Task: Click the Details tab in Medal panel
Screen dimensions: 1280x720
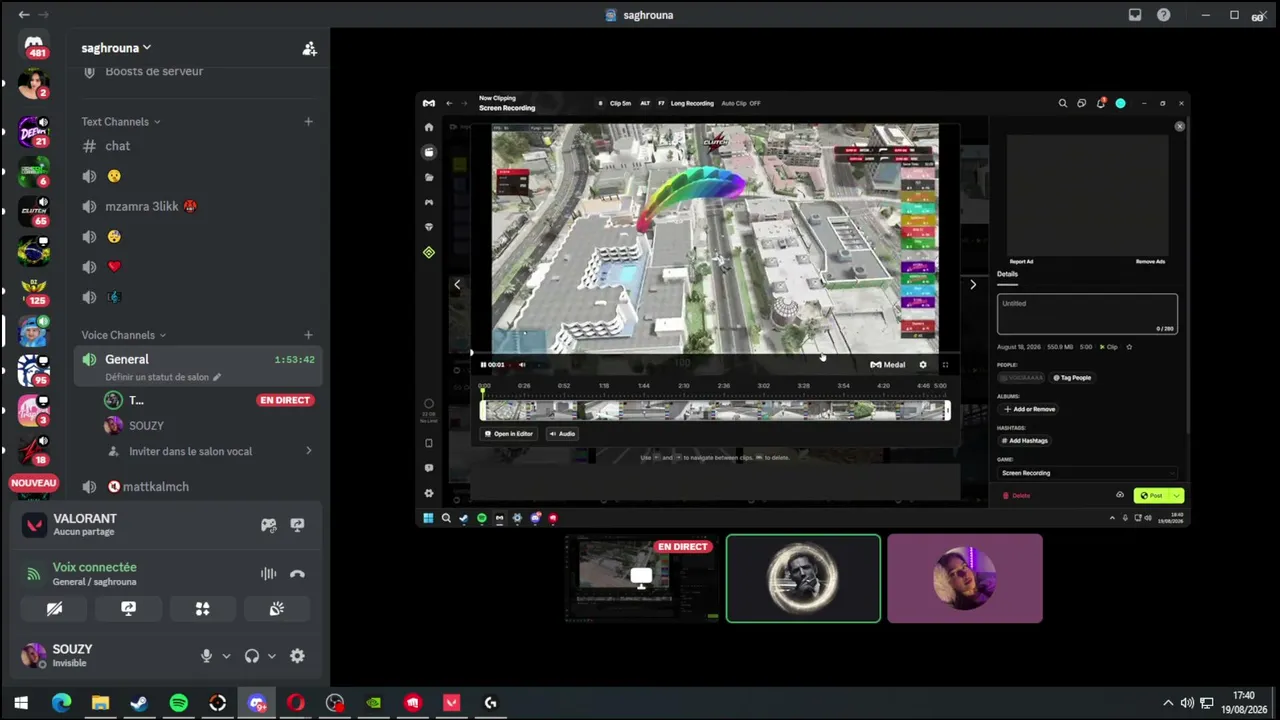Action: point(1007,274)
